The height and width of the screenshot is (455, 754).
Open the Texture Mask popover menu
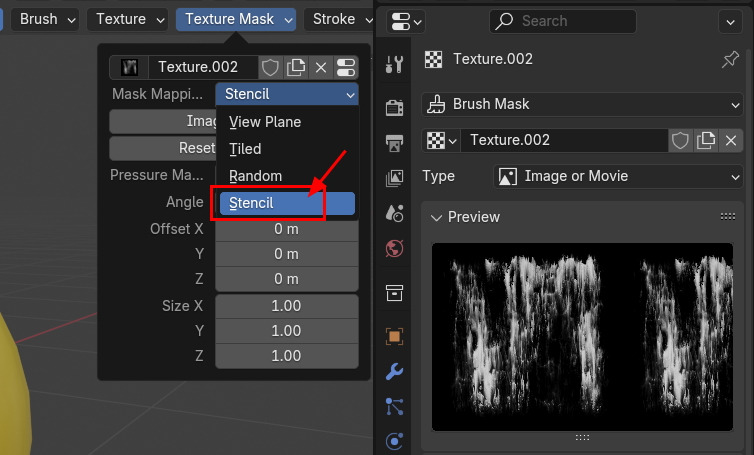(236, 19)
